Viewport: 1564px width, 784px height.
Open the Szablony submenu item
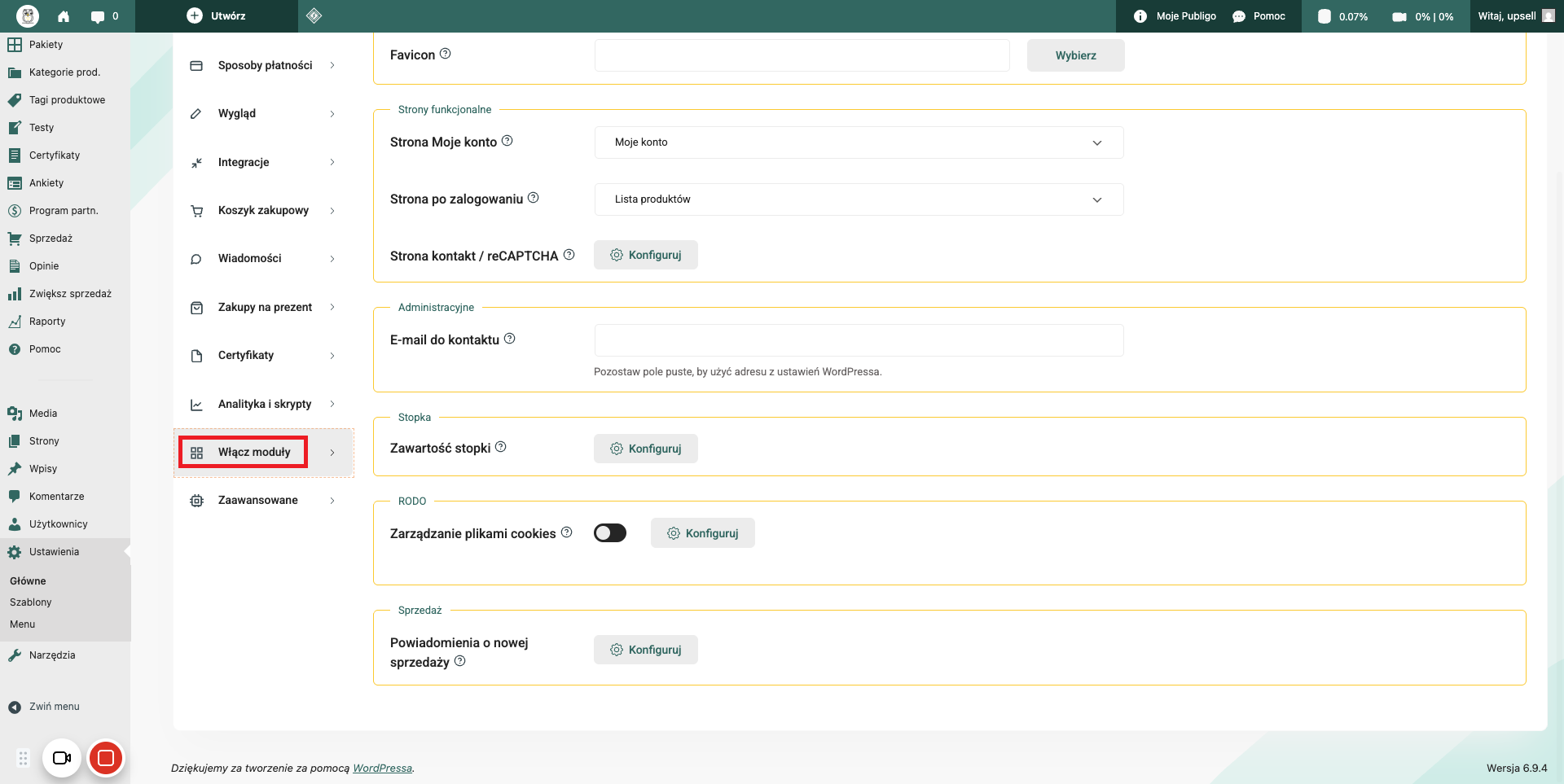pyautogui.click(x=31, y=602)
